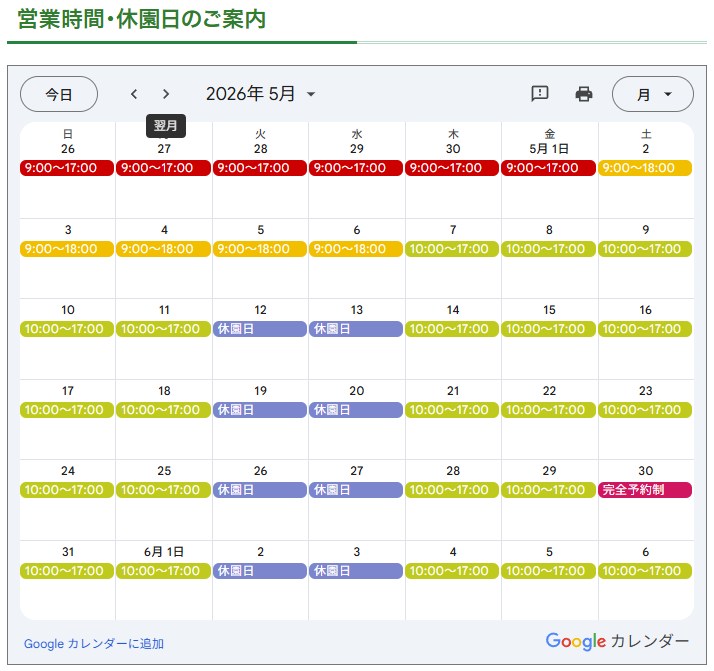Open the 休園日 event on May 12
The height and width of the screenshot is (671, 714).
(x=259, y=329)
